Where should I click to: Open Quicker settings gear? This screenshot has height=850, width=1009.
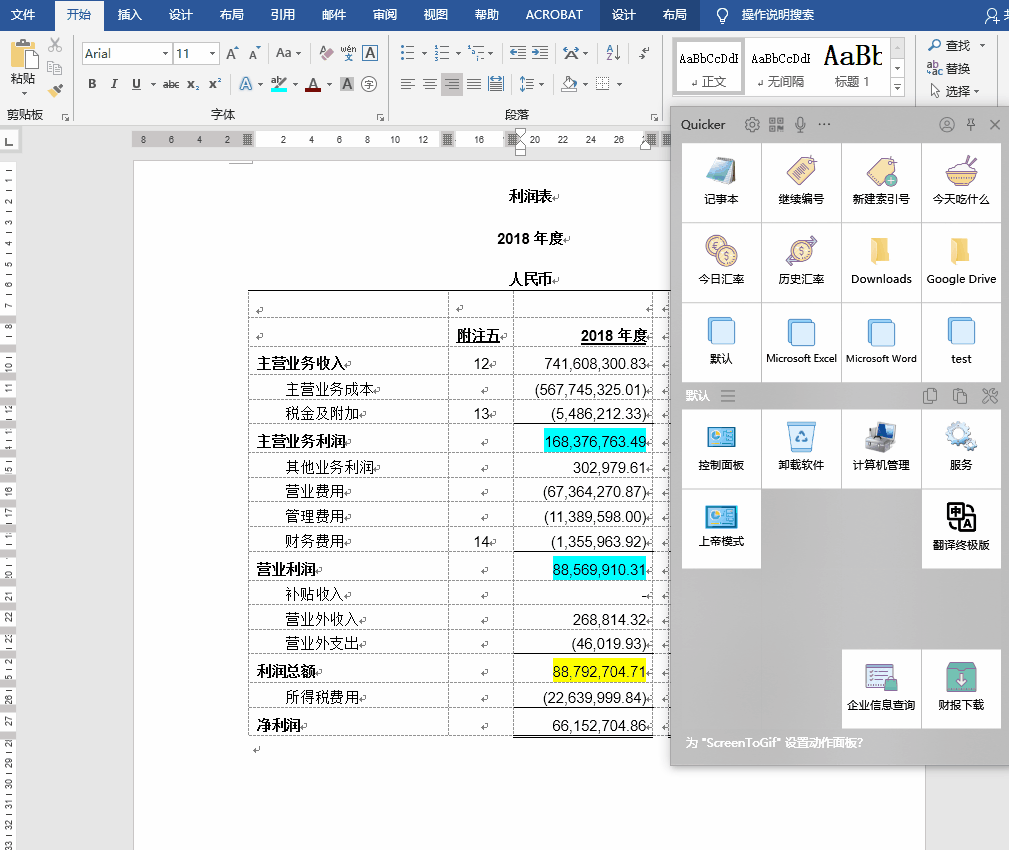click(x=752, y=124)
